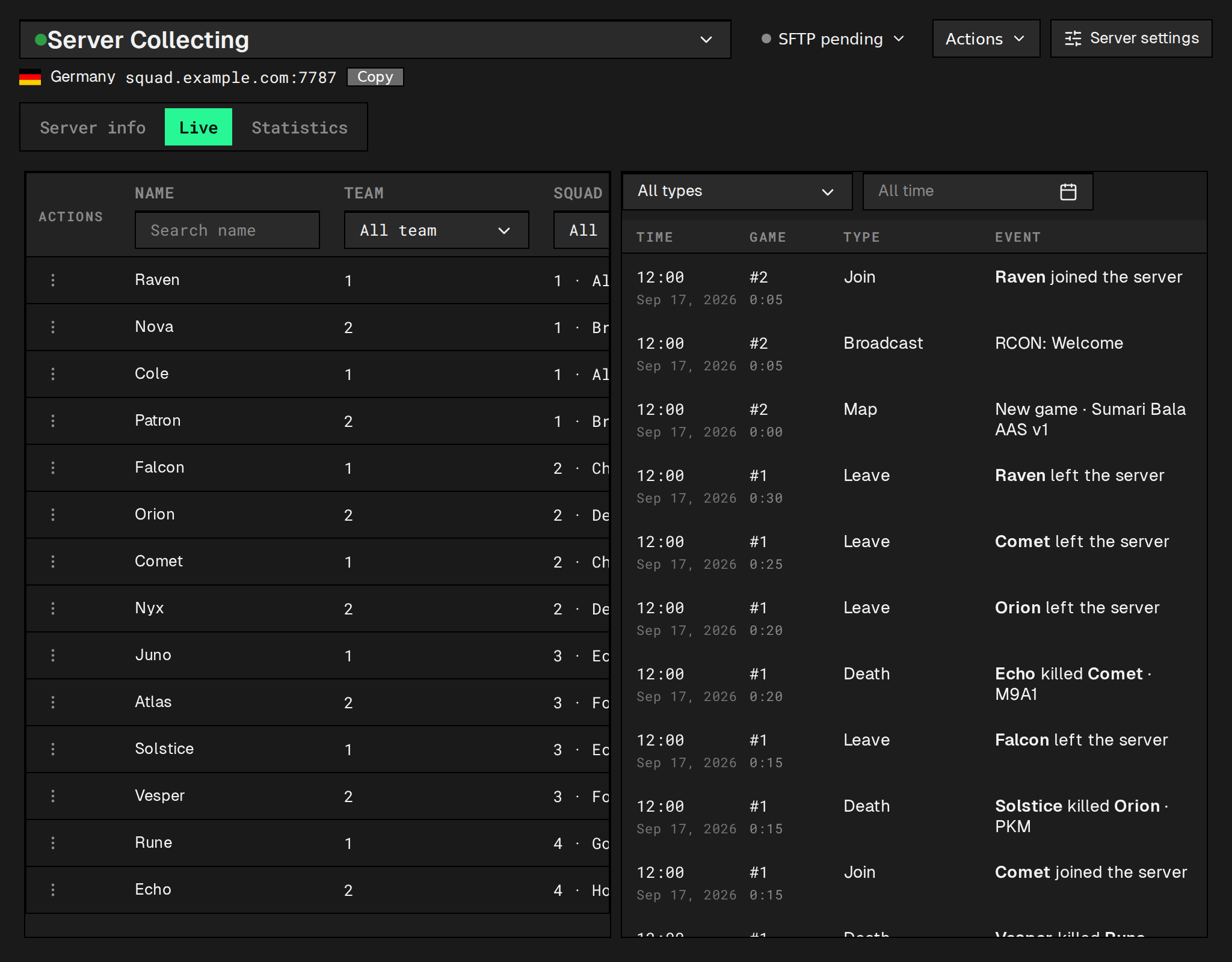The image size is (1232, 962).
Task: Click the 'Falcon left the server' event
Action: point(1081,740)
